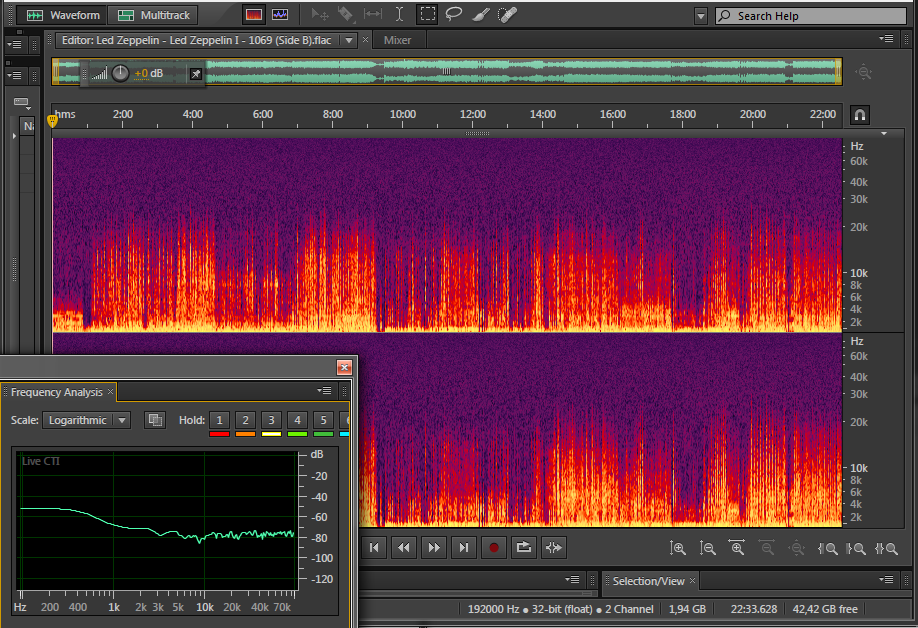Select the Razor tool

(346, 15)
